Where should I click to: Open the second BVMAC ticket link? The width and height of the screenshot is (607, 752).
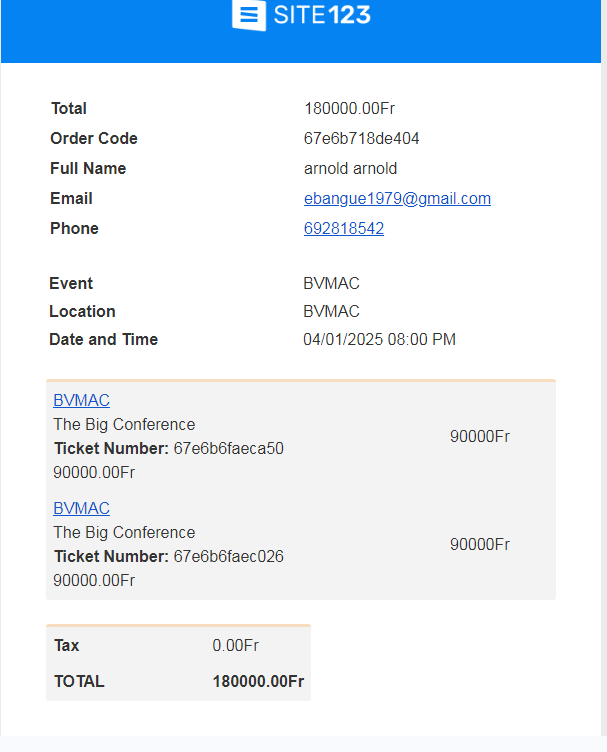pyautogui.click(x=82, y=508)
